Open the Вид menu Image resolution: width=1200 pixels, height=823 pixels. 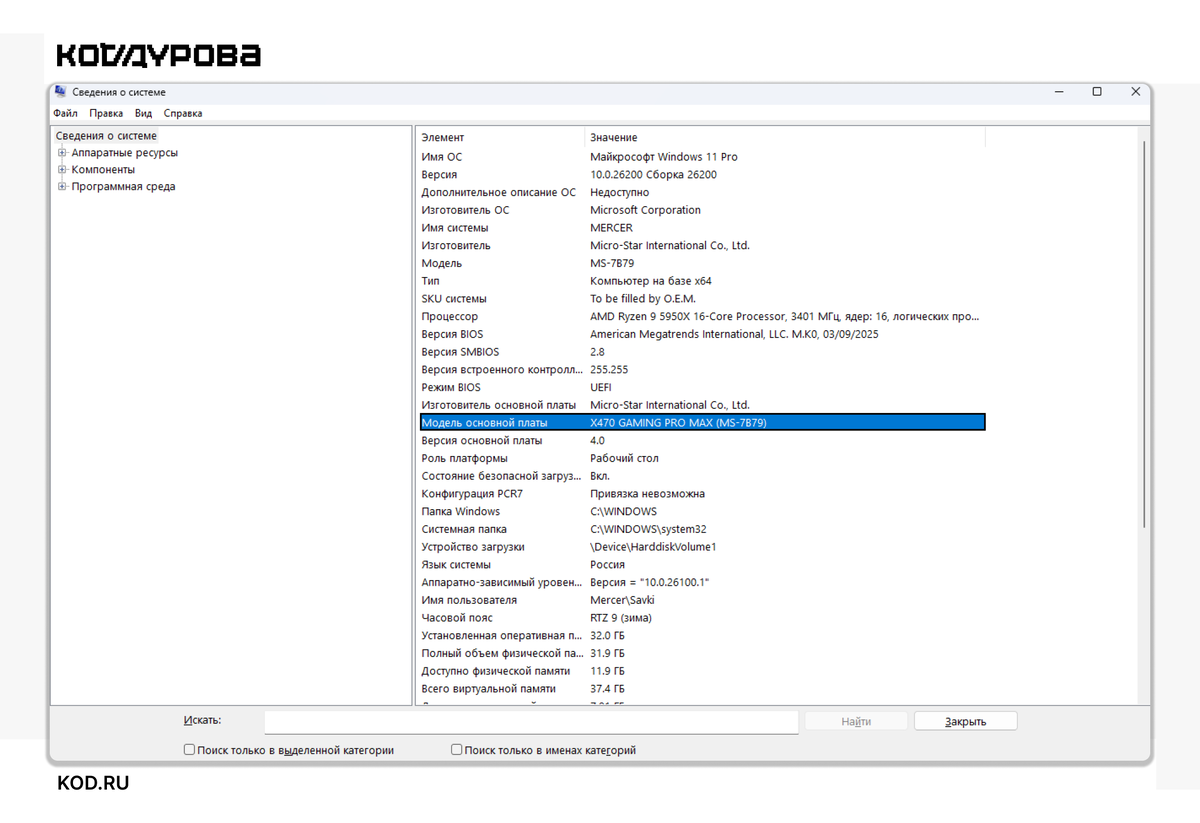143,114
